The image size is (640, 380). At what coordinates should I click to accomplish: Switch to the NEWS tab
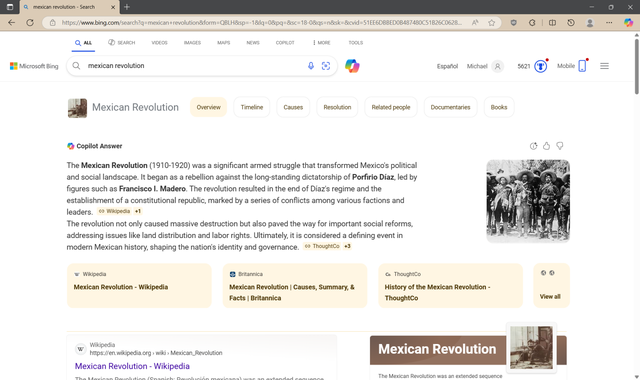coord(253,42)
